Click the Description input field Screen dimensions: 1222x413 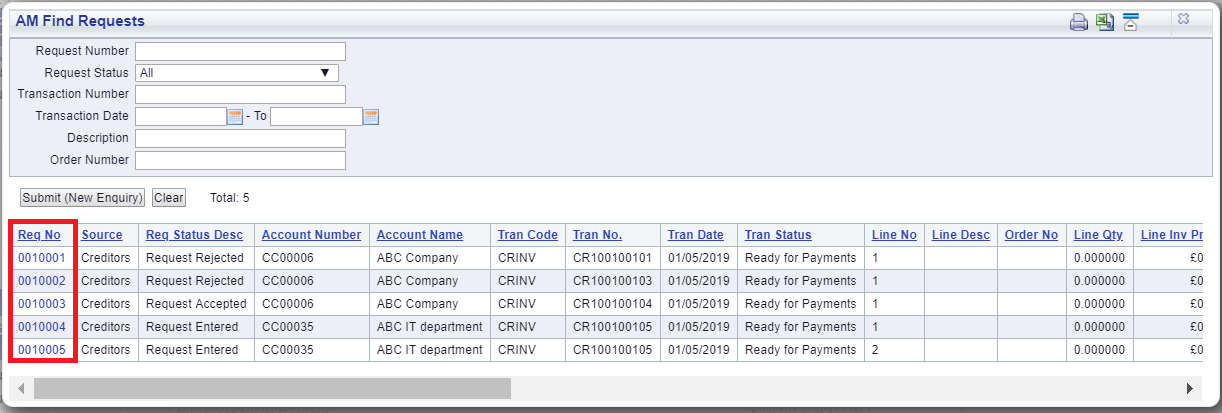(240, 138)
